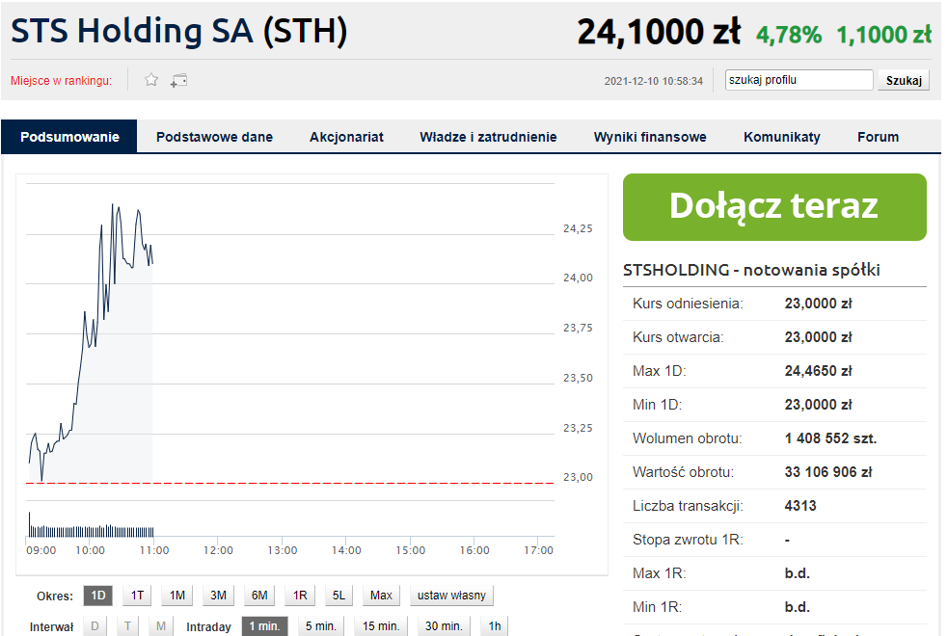Click ustaw własny custom period button

451,595
